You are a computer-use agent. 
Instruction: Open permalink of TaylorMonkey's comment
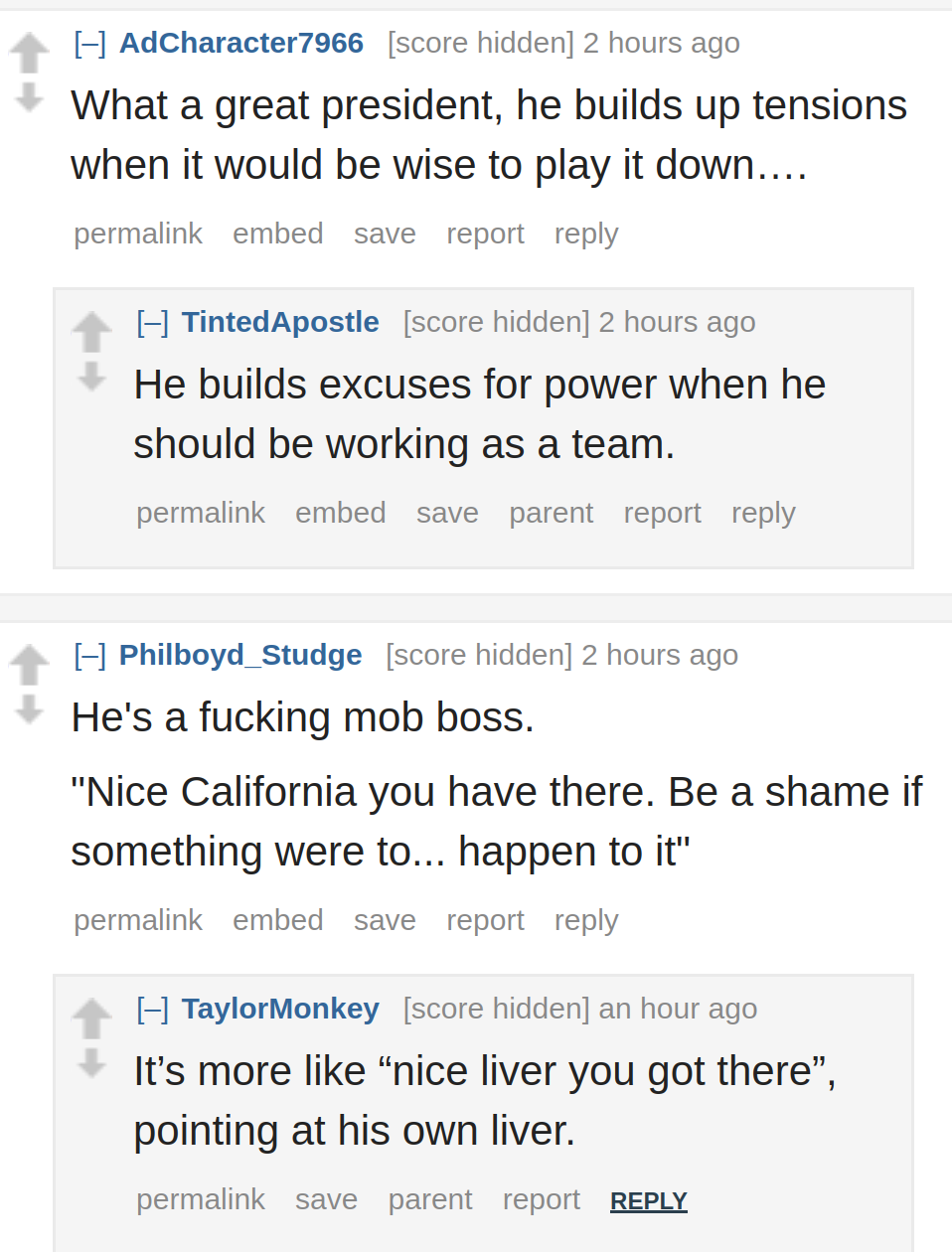[201, 1199]
